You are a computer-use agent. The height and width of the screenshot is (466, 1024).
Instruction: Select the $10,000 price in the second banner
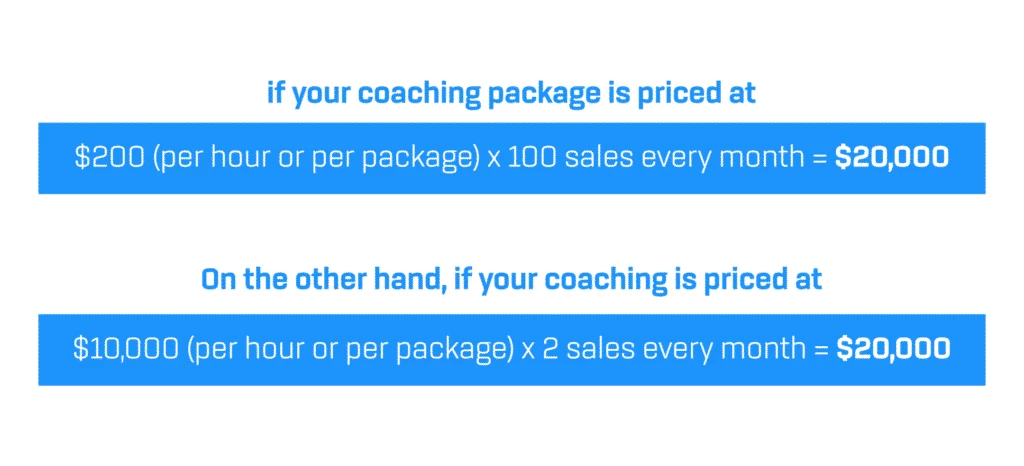click(x=125, y=349)
